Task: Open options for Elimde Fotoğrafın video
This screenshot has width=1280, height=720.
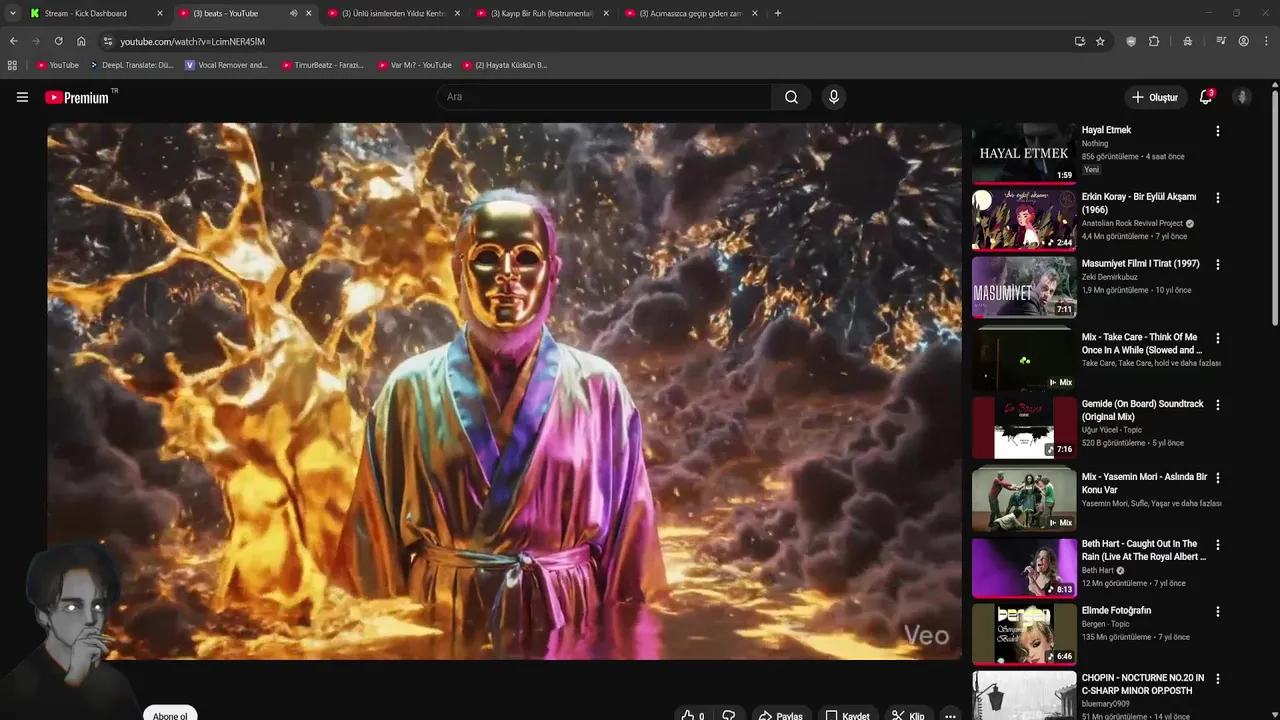Action: (x=1217, y=611)
